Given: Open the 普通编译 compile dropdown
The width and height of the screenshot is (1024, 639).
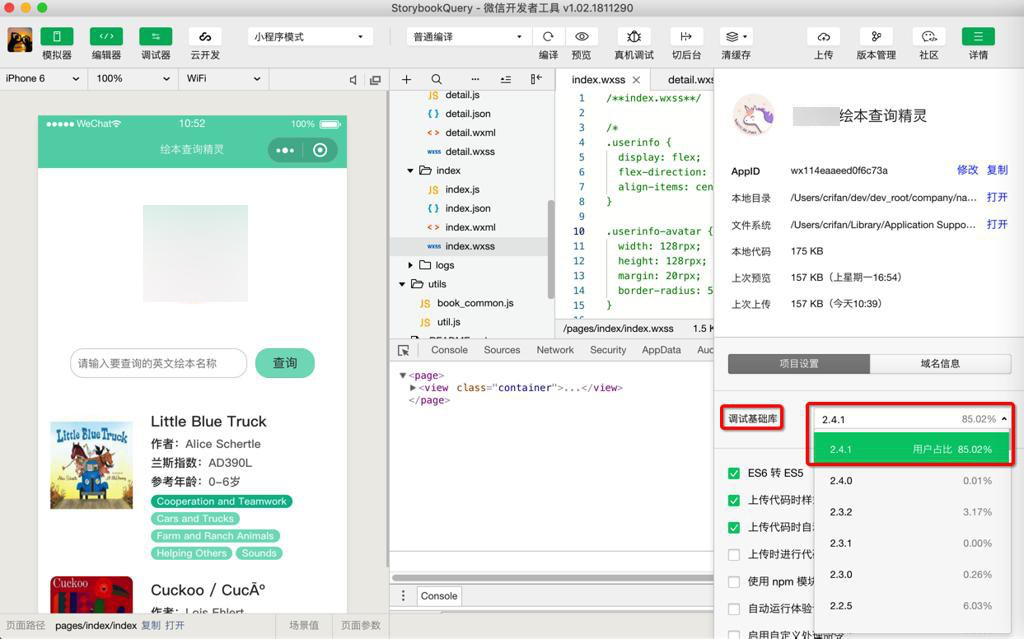Looking at the screenshot, I should (x=468, y=37).
